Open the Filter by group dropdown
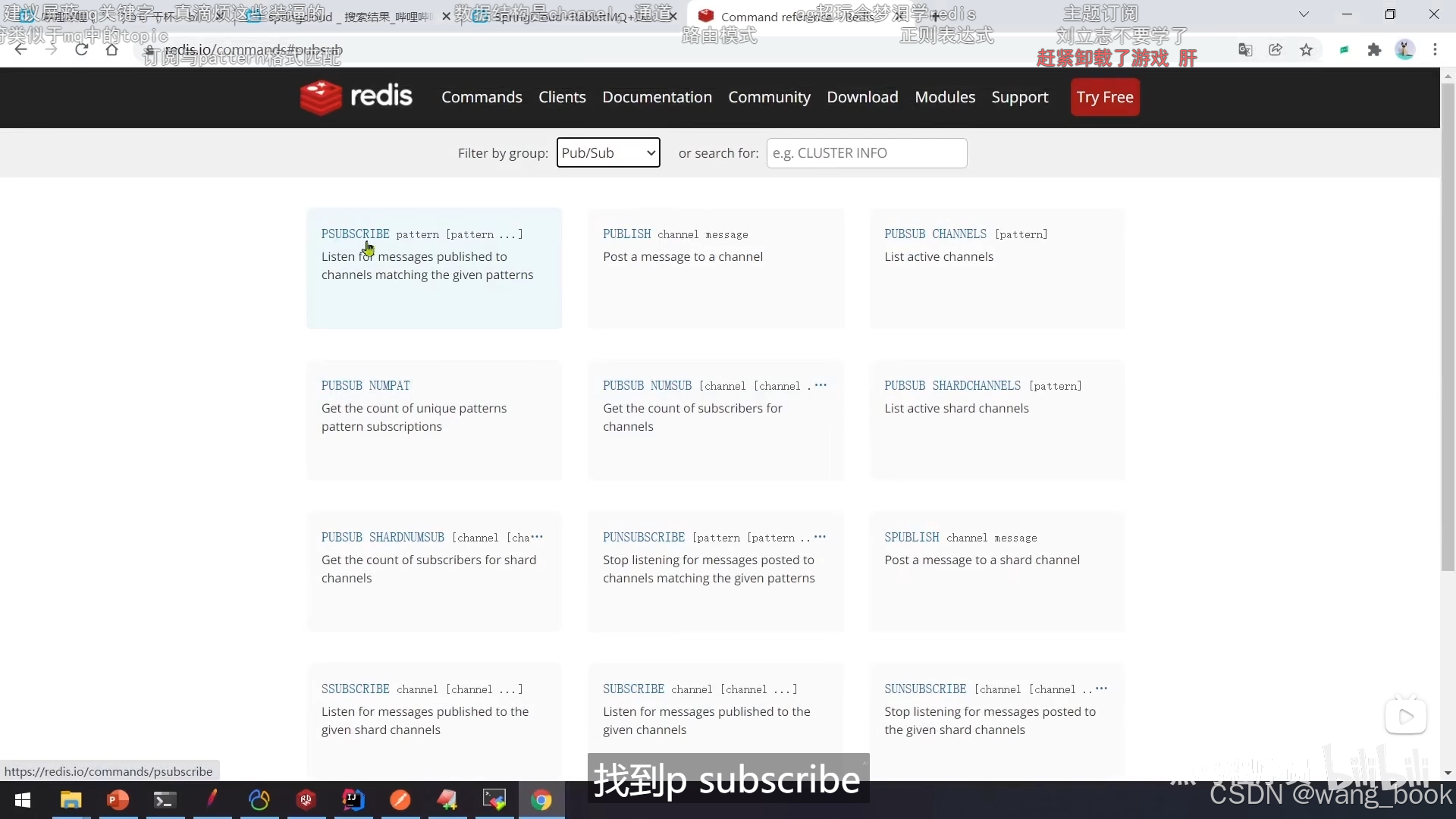 [608, 152]
